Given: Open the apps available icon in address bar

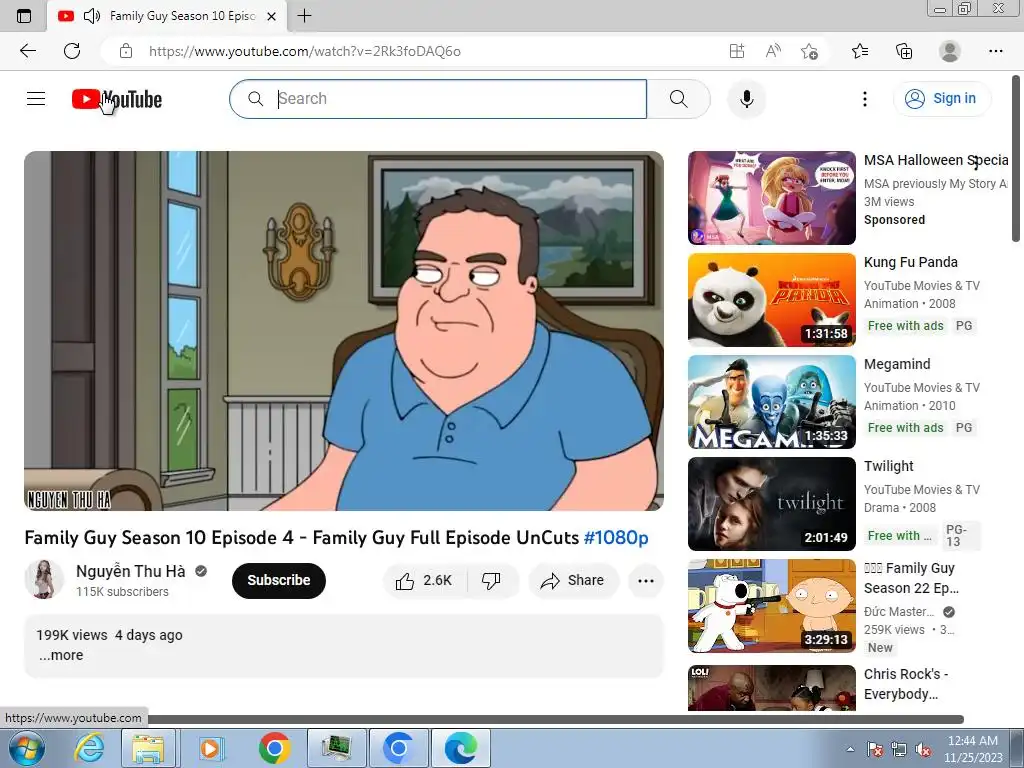Looking at the screenshot, I should click(737, 51).
